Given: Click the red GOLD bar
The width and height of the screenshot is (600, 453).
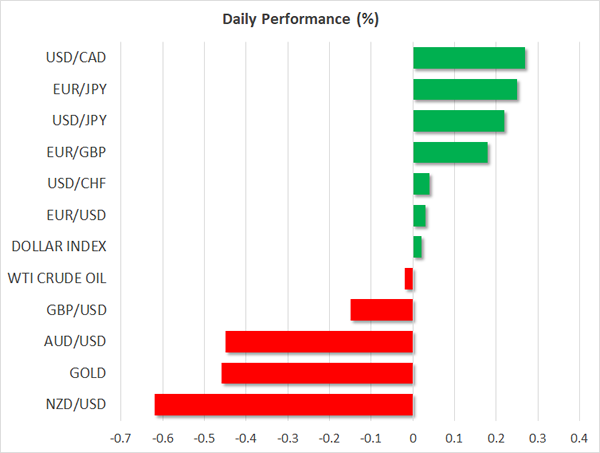Looking at the screenshot, I should pyautogui.click(x=317, y=373).
